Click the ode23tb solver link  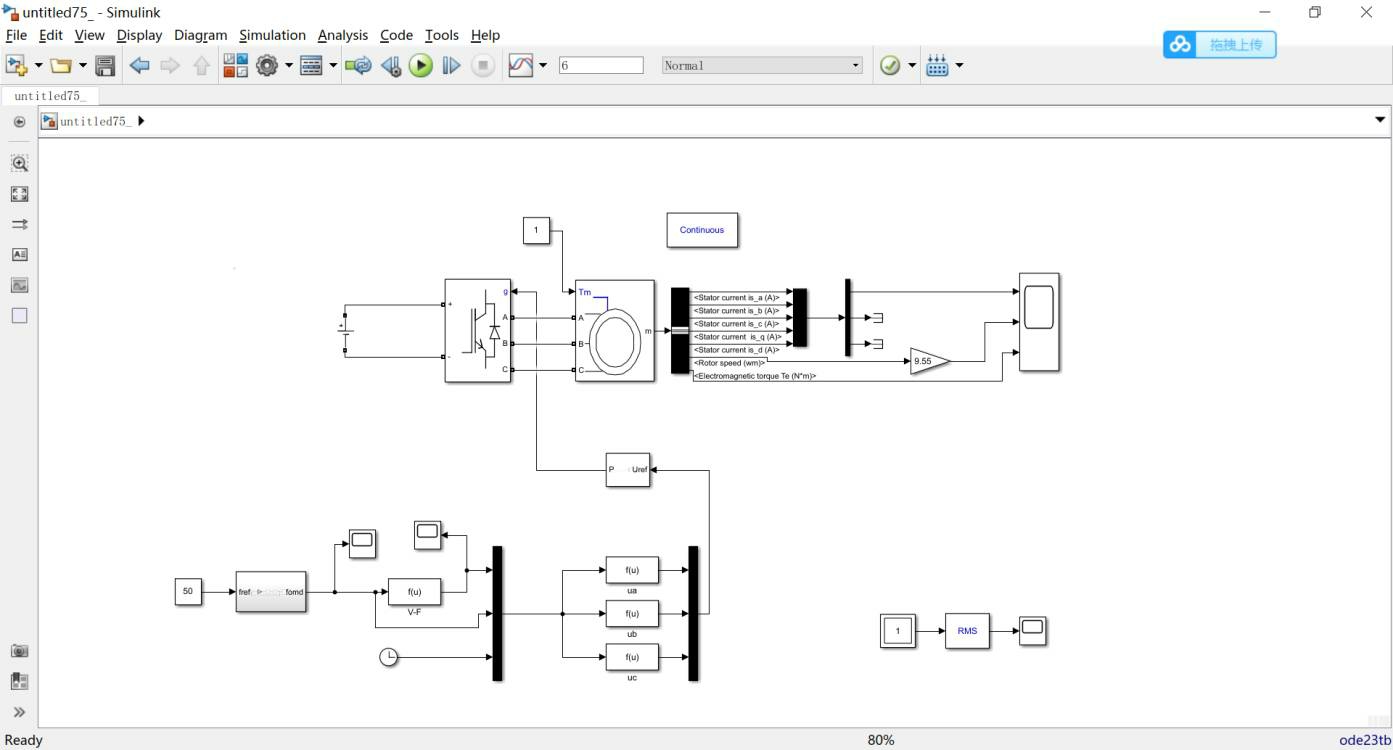click(x=1365, y=740)
